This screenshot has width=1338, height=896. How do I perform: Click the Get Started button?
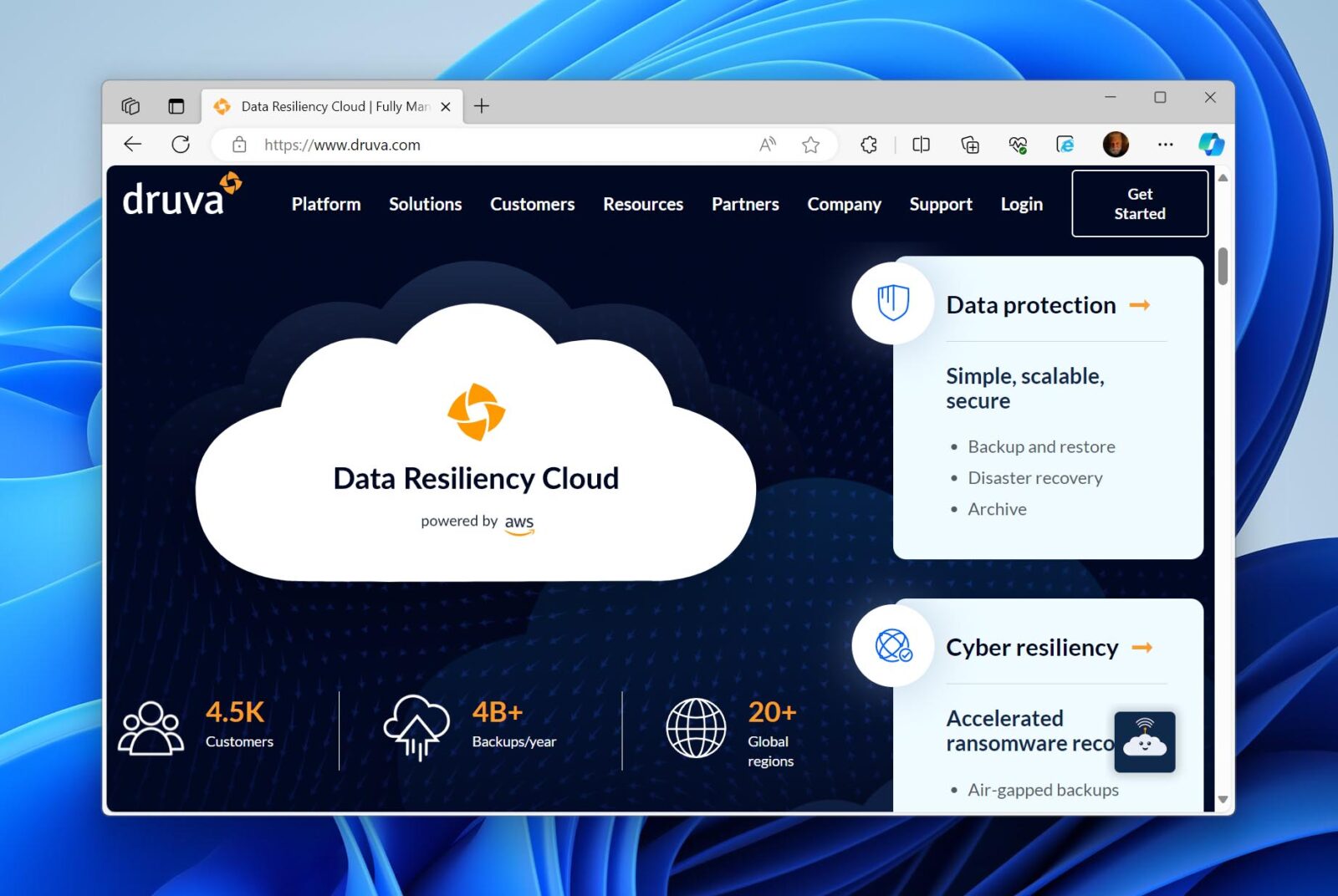(x=1139, y=203)
